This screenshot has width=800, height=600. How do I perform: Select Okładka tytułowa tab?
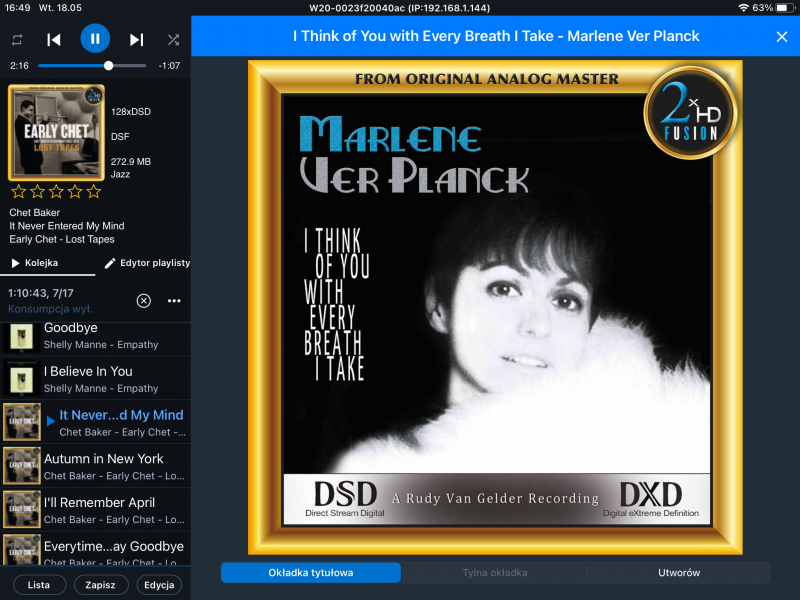[311, 572]
